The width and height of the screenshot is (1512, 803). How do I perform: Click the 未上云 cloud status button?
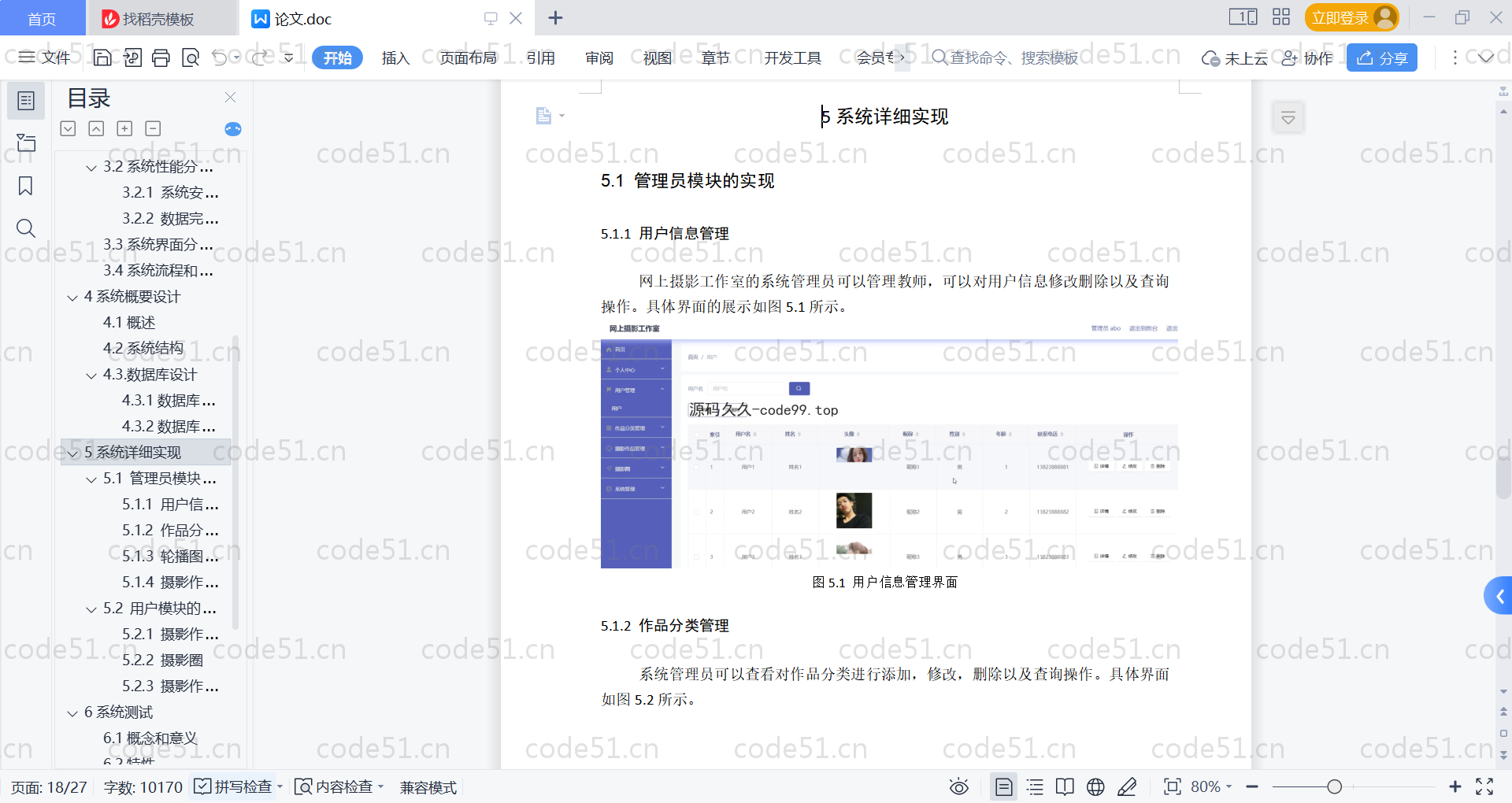pyautogui.click(x=1235, y=57)
